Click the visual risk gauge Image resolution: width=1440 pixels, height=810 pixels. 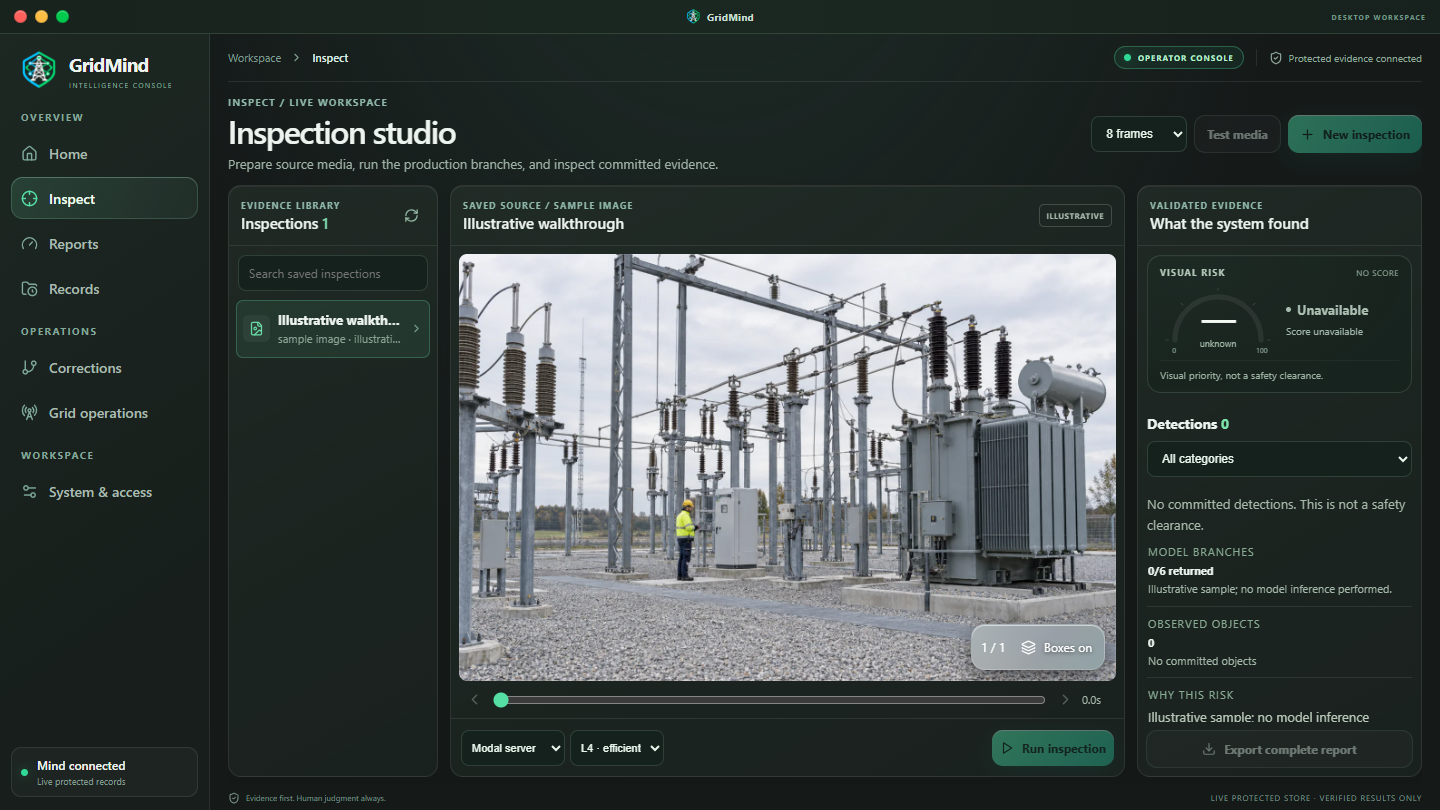[x=1218, y=322]
